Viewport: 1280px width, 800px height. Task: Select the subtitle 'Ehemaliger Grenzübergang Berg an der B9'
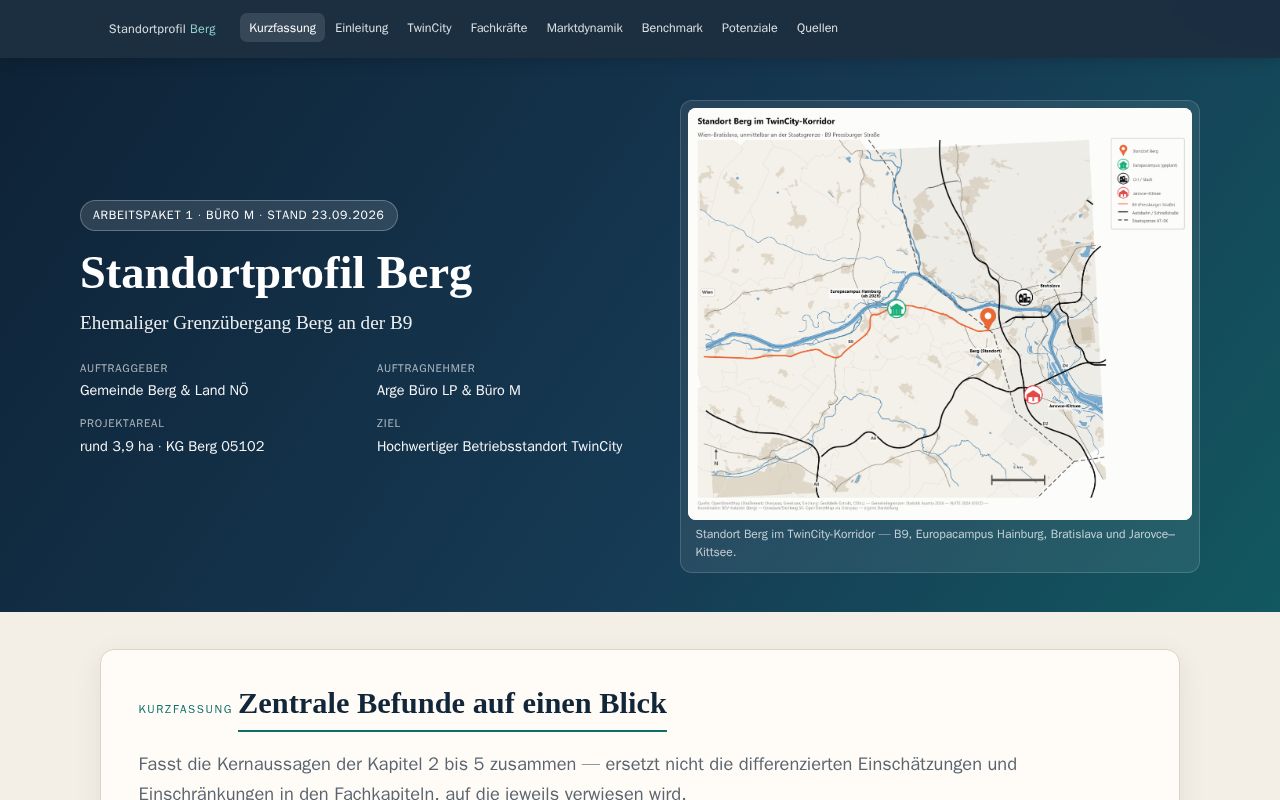(246, 323)
